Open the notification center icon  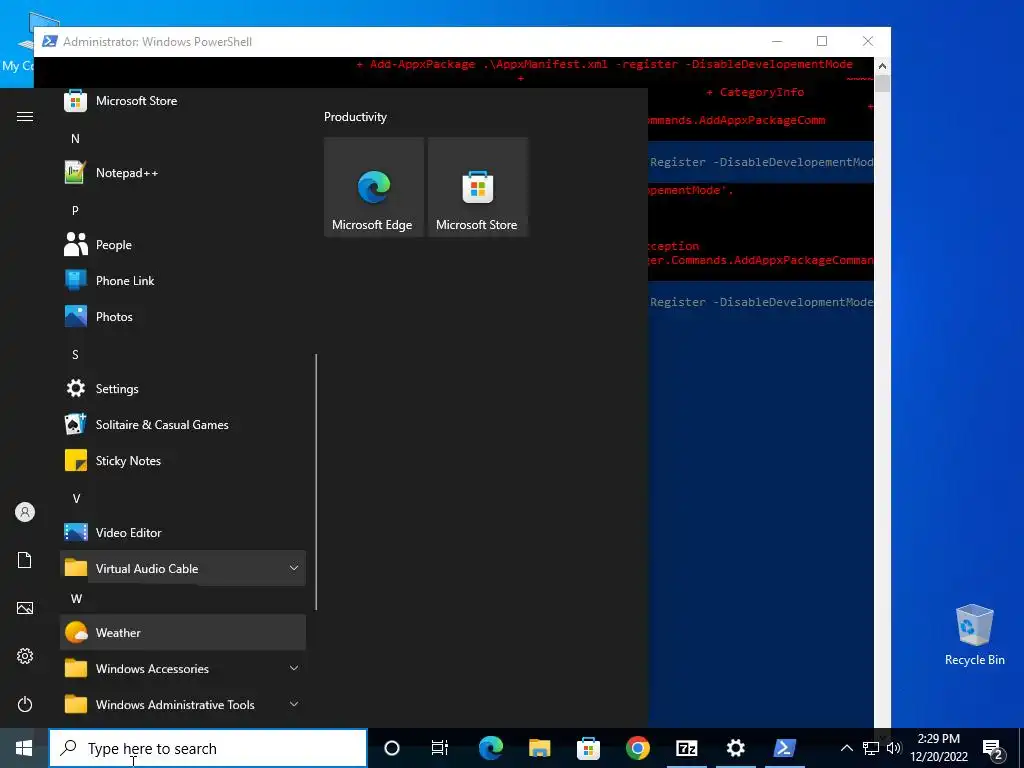[x=993, y=748]
